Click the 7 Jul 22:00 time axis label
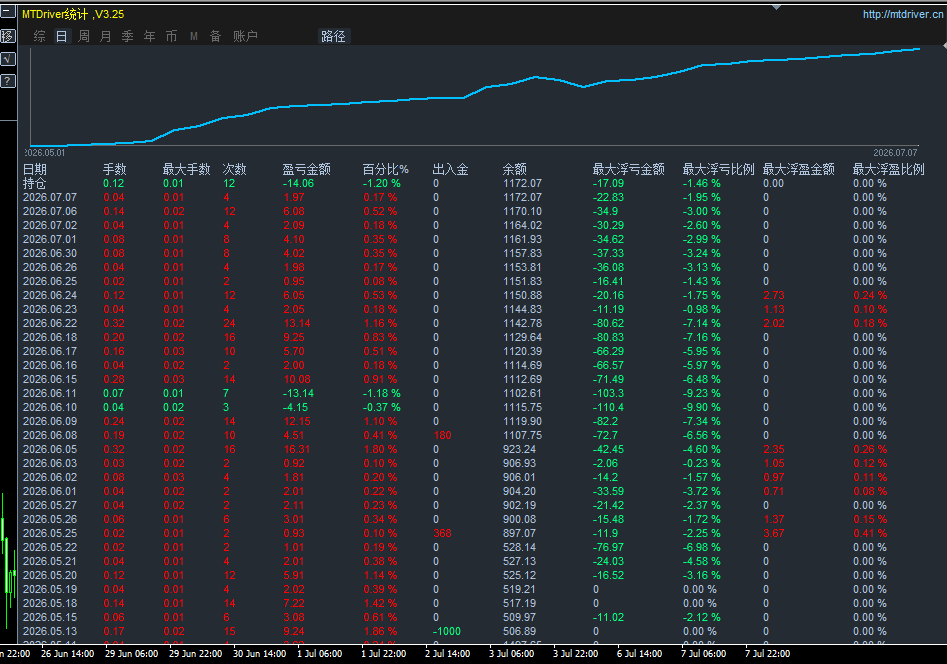 pyautogui.click(x=768, y=654)
